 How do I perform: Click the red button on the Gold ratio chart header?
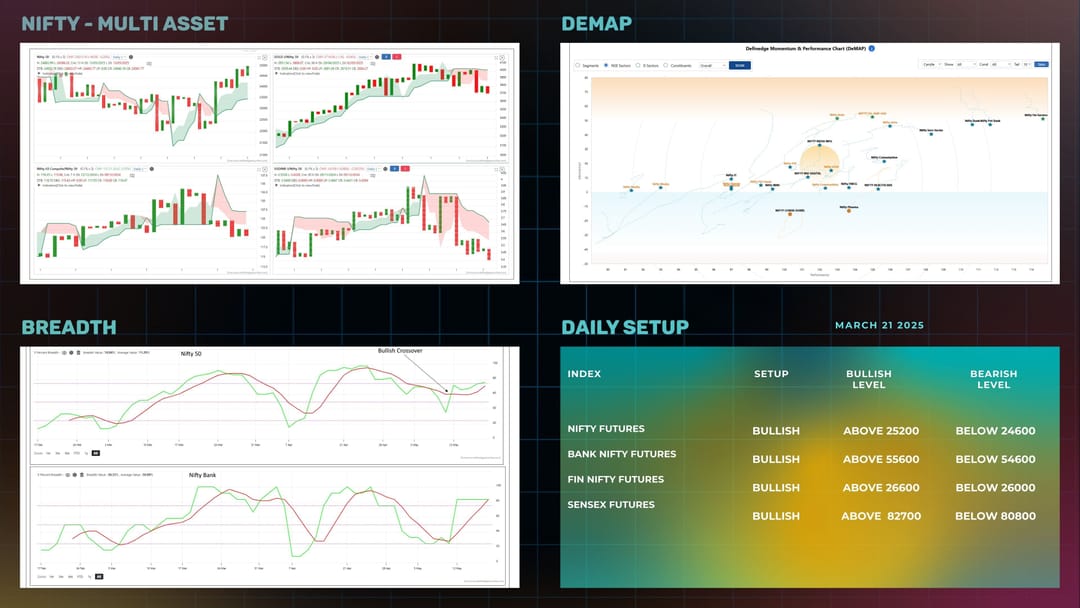(x=397, y=56)
